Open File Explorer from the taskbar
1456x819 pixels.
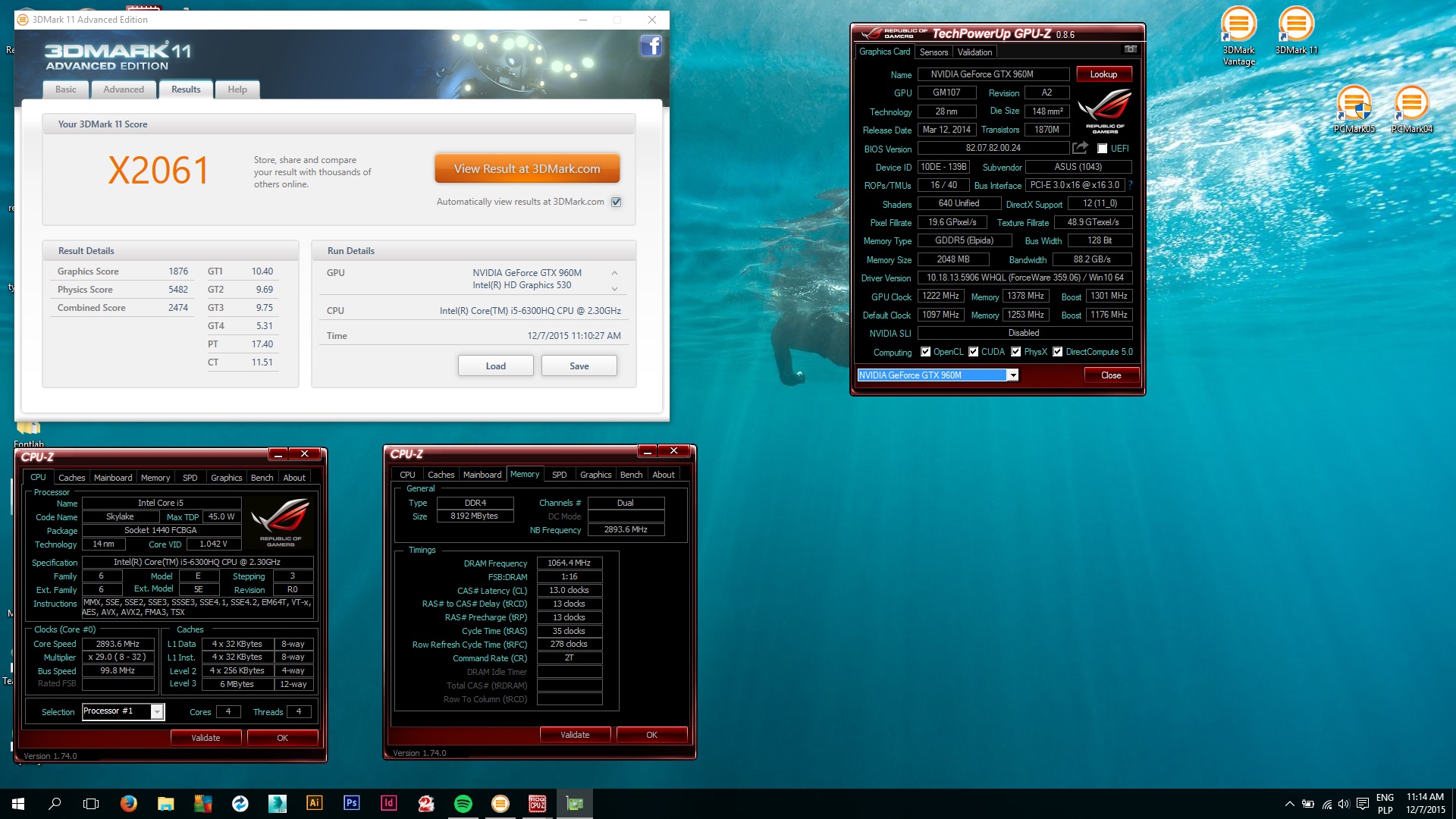coord(166,803)
